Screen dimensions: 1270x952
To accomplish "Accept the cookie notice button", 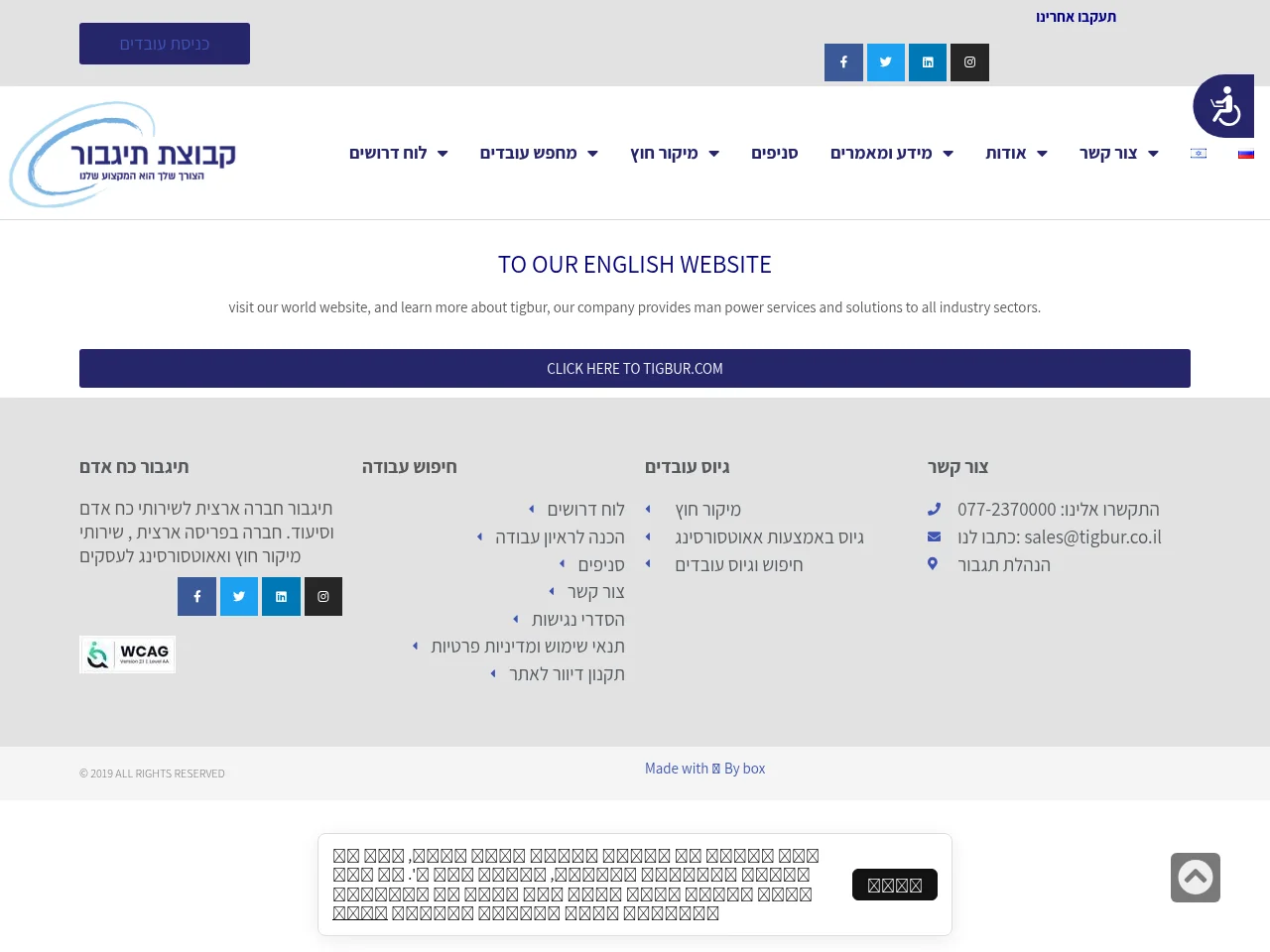I will 895,885.
